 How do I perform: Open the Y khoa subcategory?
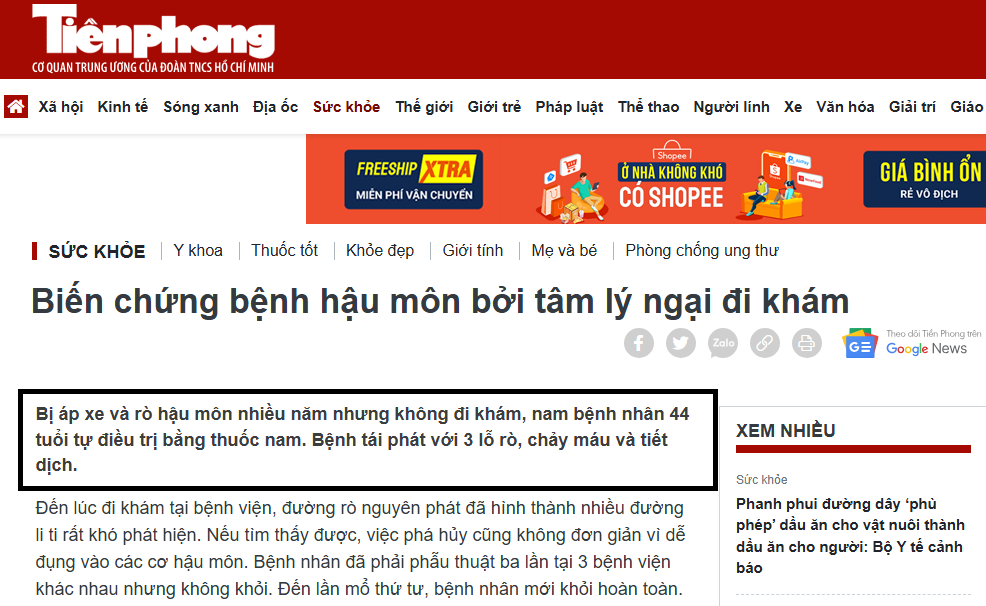(x=198, y=250)
